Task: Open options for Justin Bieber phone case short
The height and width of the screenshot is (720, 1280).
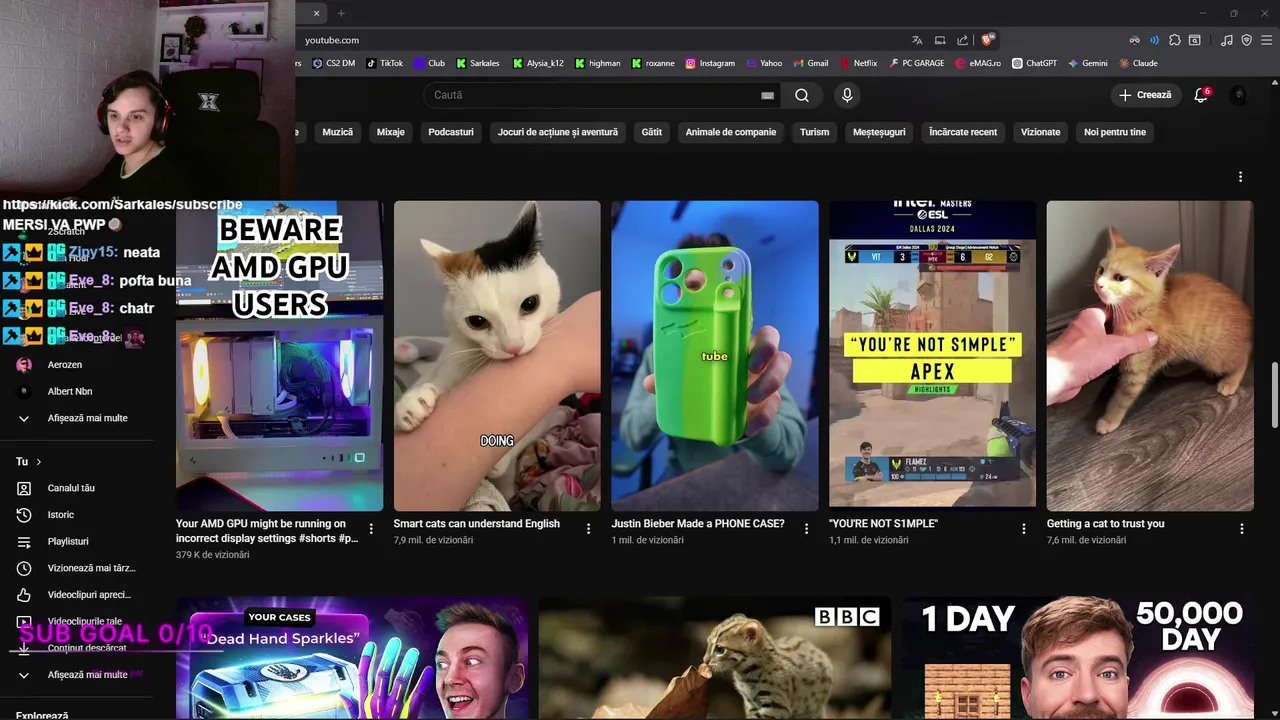Action: pyautogui.click(x=806, y=529)
